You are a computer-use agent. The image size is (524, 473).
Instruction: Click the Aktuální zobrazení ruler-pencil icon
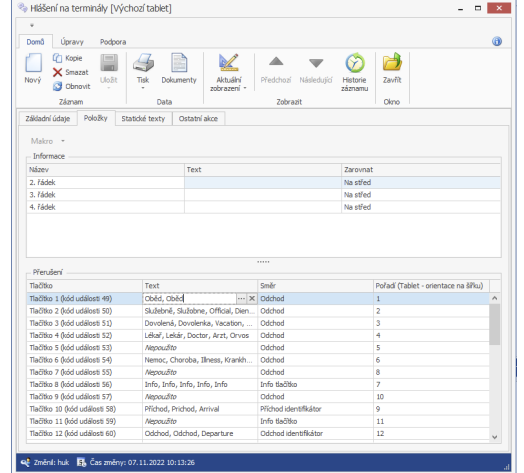pos(229,63)
